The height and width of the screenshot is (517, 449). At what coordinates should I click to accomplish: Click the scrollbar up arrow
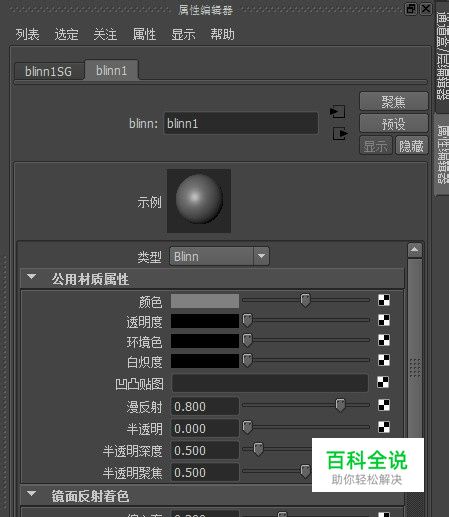click(415, 250)
